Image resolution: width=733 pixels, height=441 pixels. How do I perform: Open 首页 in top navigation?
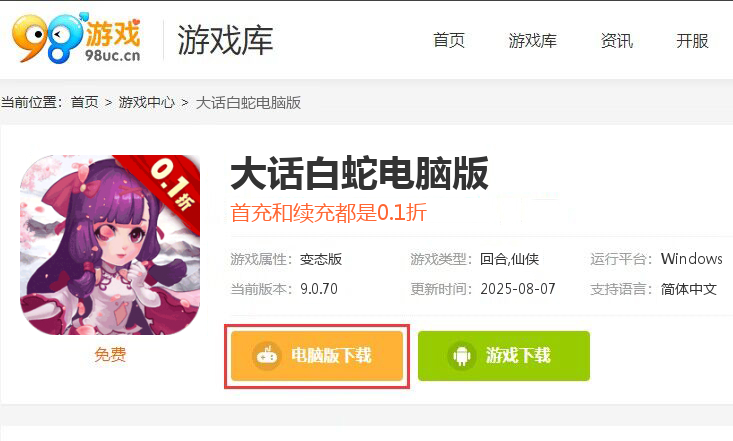[449, 41]
